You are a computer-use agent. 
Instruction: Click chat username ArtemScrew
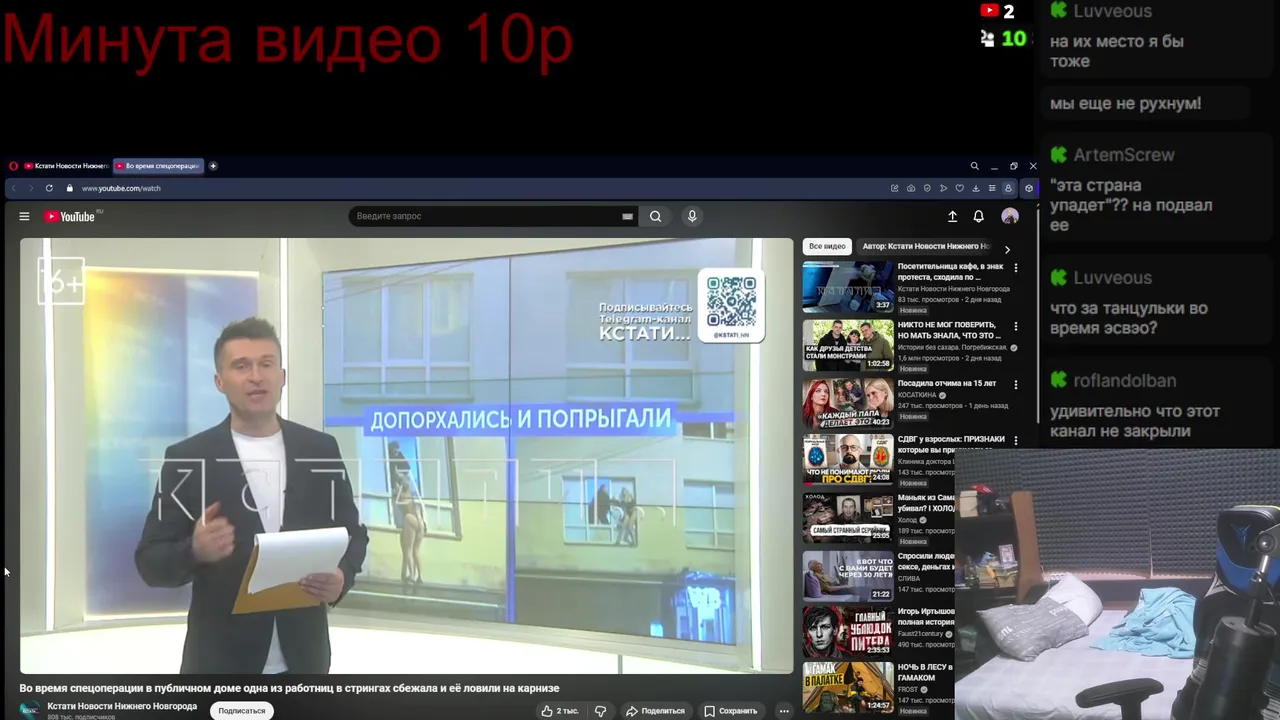tap(1124, 155)
